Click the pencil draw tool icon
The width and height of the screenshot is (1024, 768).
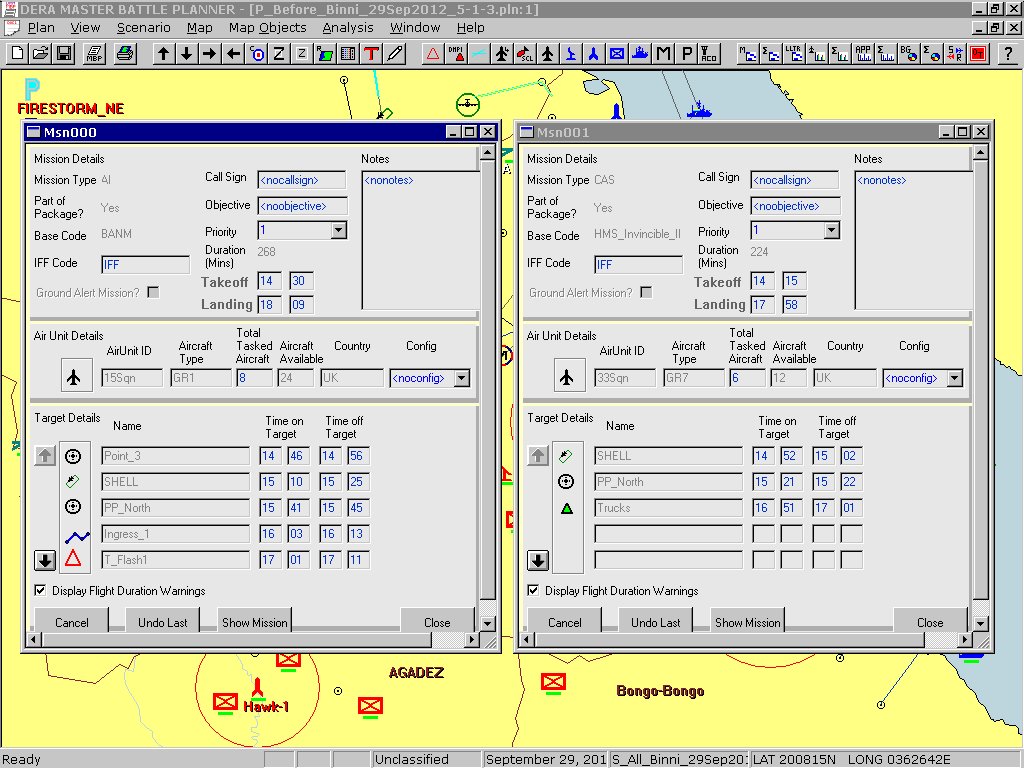395,54
